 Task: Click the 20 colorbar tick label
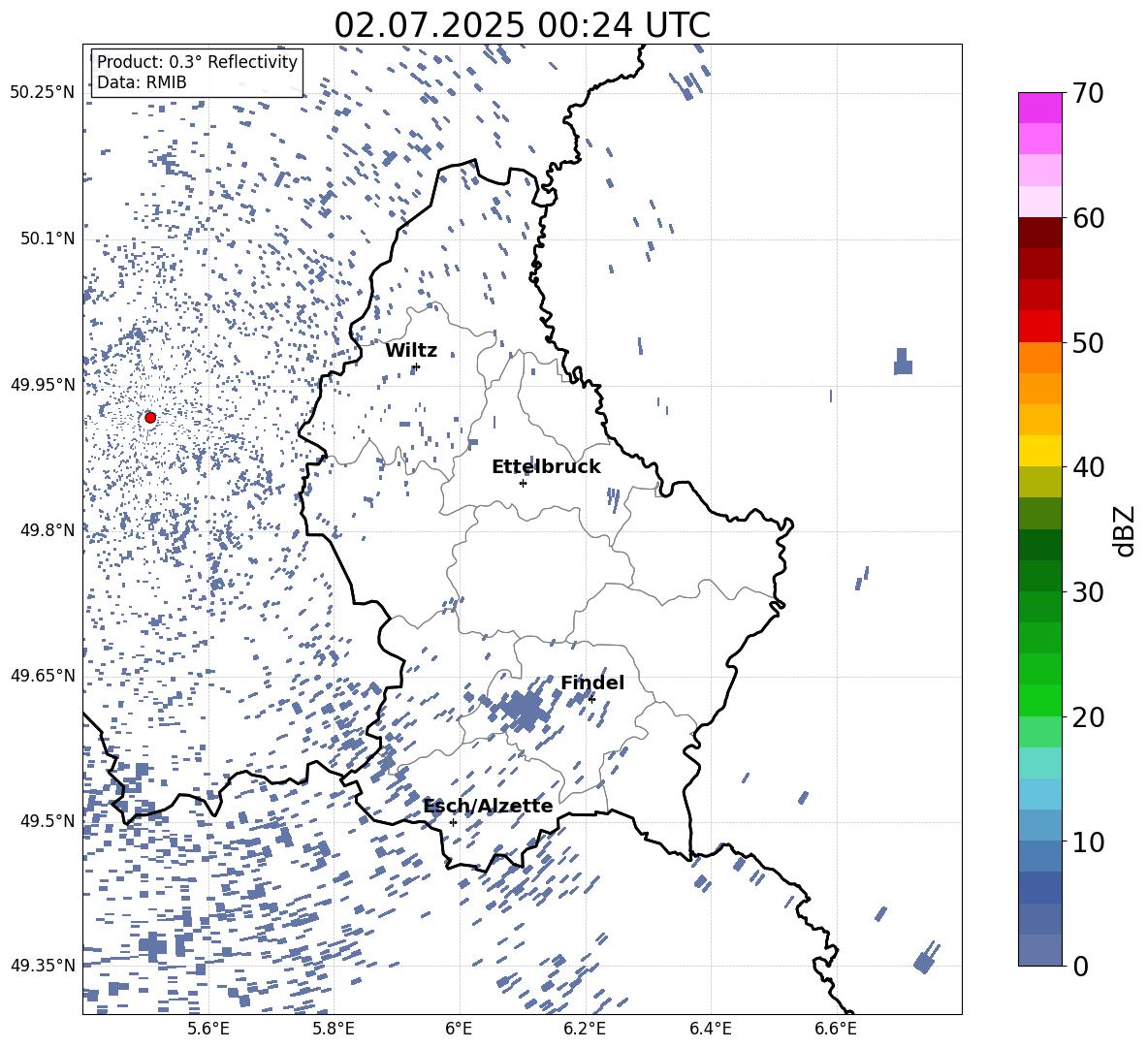[x=1087, y=717]
